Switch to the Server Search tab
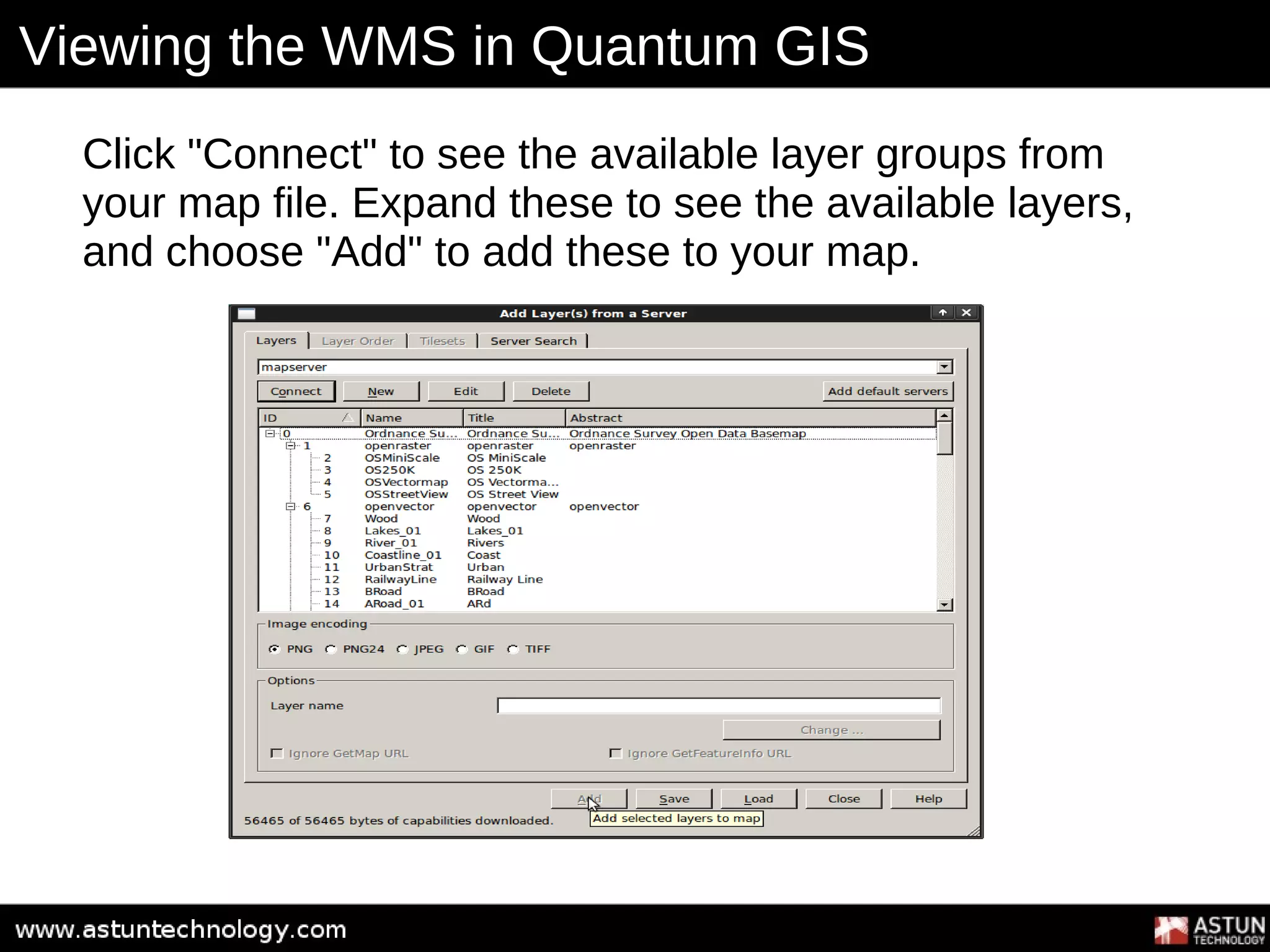The image size is (1270, 952). pyautogui.click(x=533, y=341)
